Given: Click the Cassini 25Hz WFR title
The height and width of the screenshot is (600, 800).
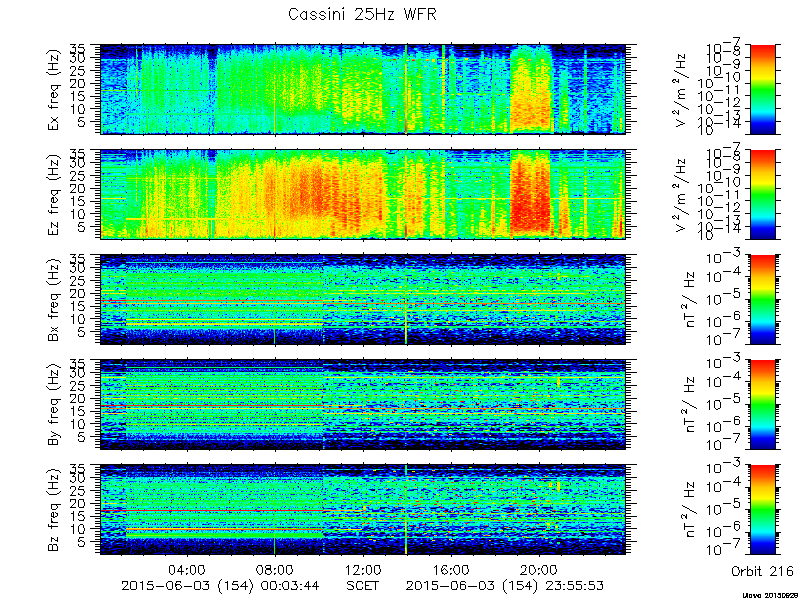Looking at the screenshot, I should 362,14.
